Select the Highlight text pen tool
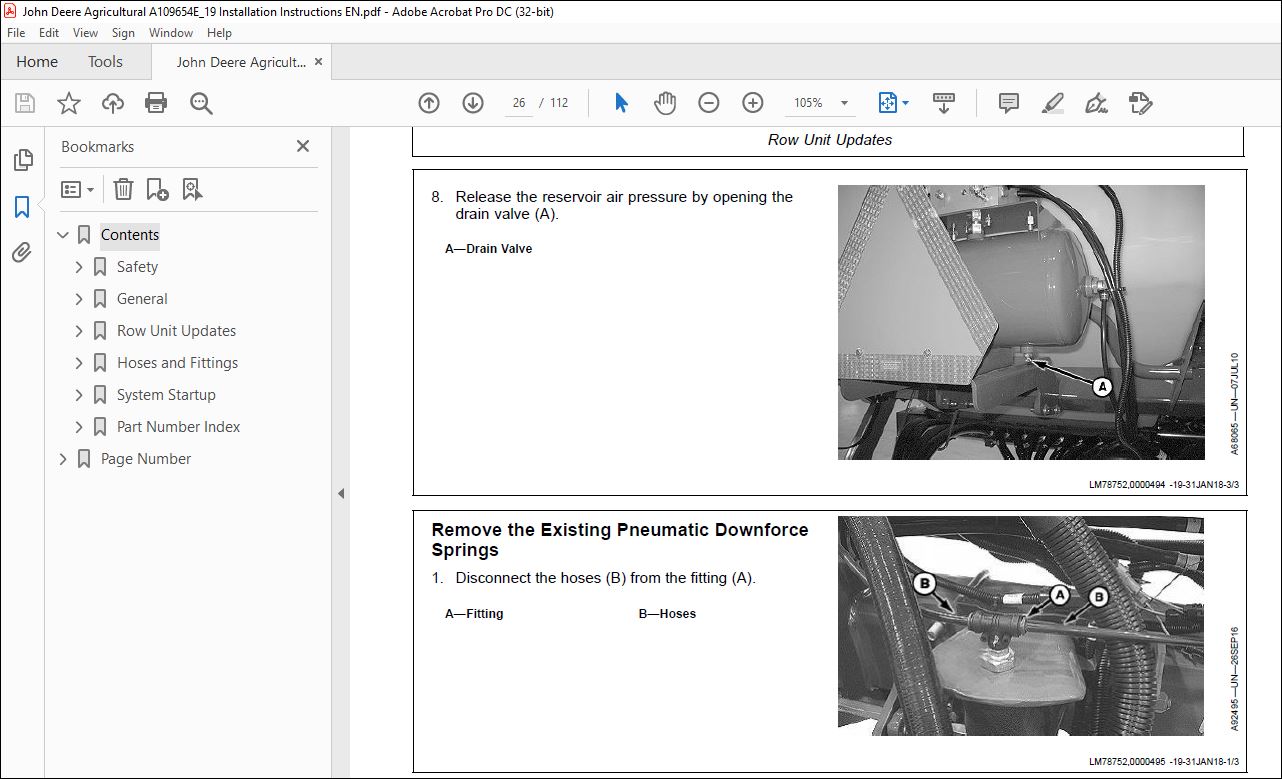Viewport: 1282px width, 779px height. [x=1053, y=103]
